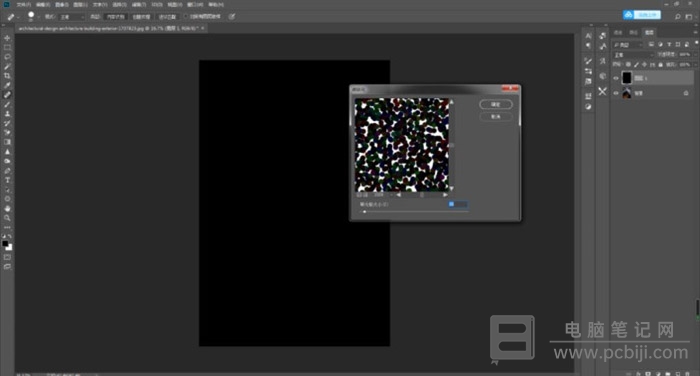The image size is (700, 376).
Task: Choose Content-Aware type option
Action: pyautogui.click(x=115, y=17)
